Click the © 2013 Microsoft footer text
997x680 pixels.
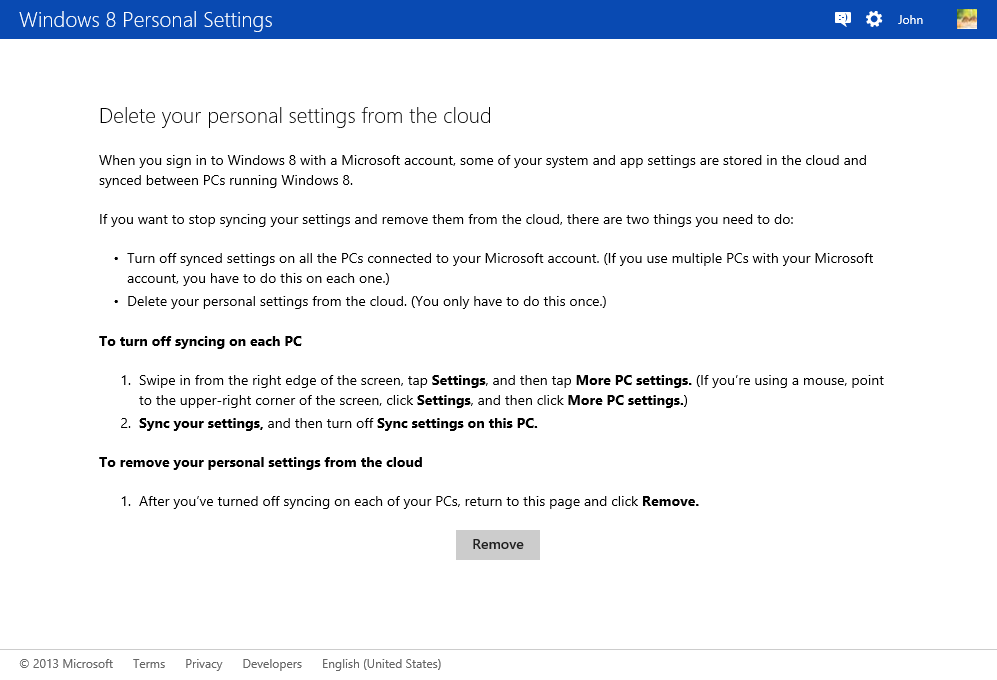pyautogui.click(x=66, y=663)
